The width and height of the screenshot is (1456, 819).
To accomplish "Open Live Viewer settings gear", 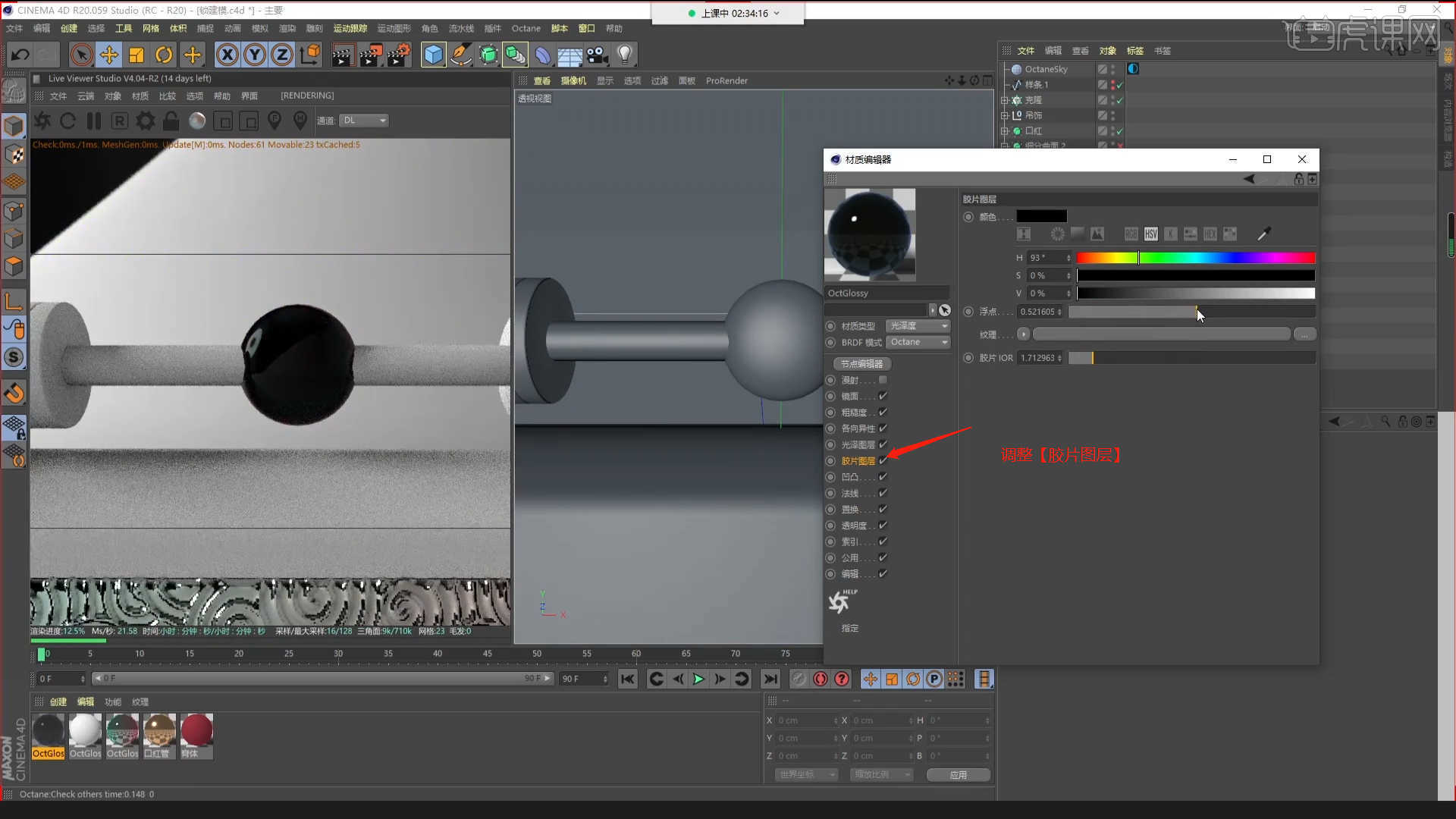I will point(146,121).
